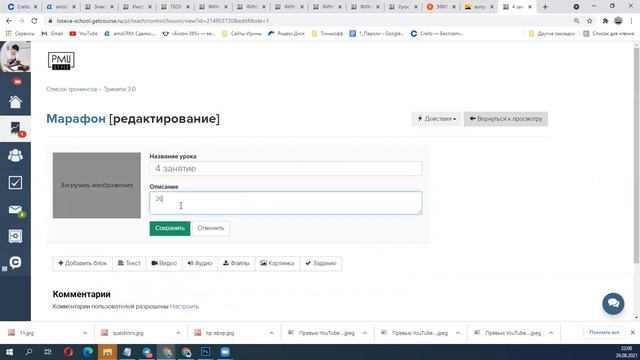Add a Видео block
This screenshot has width=640, height=360.
point(164,263)
